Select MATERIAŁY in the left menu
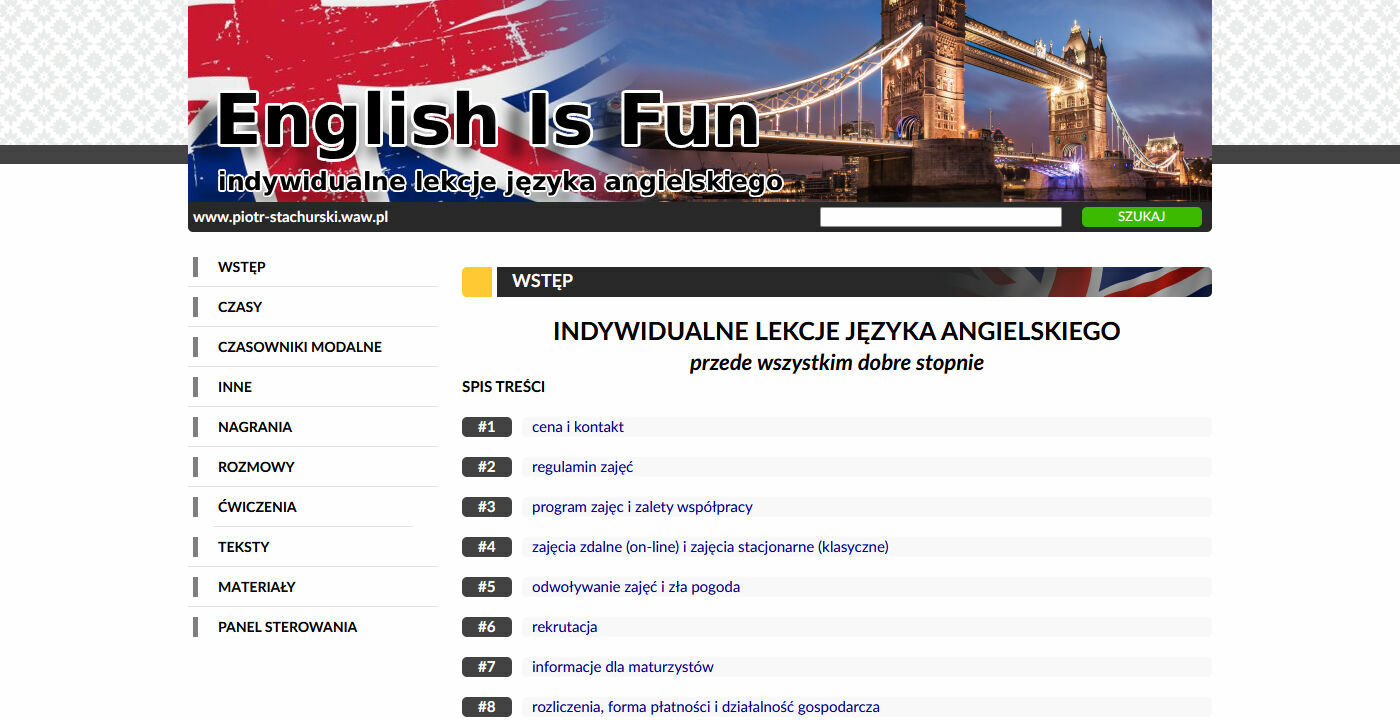This screenshot has width=1400, height=720. [257, 587]
